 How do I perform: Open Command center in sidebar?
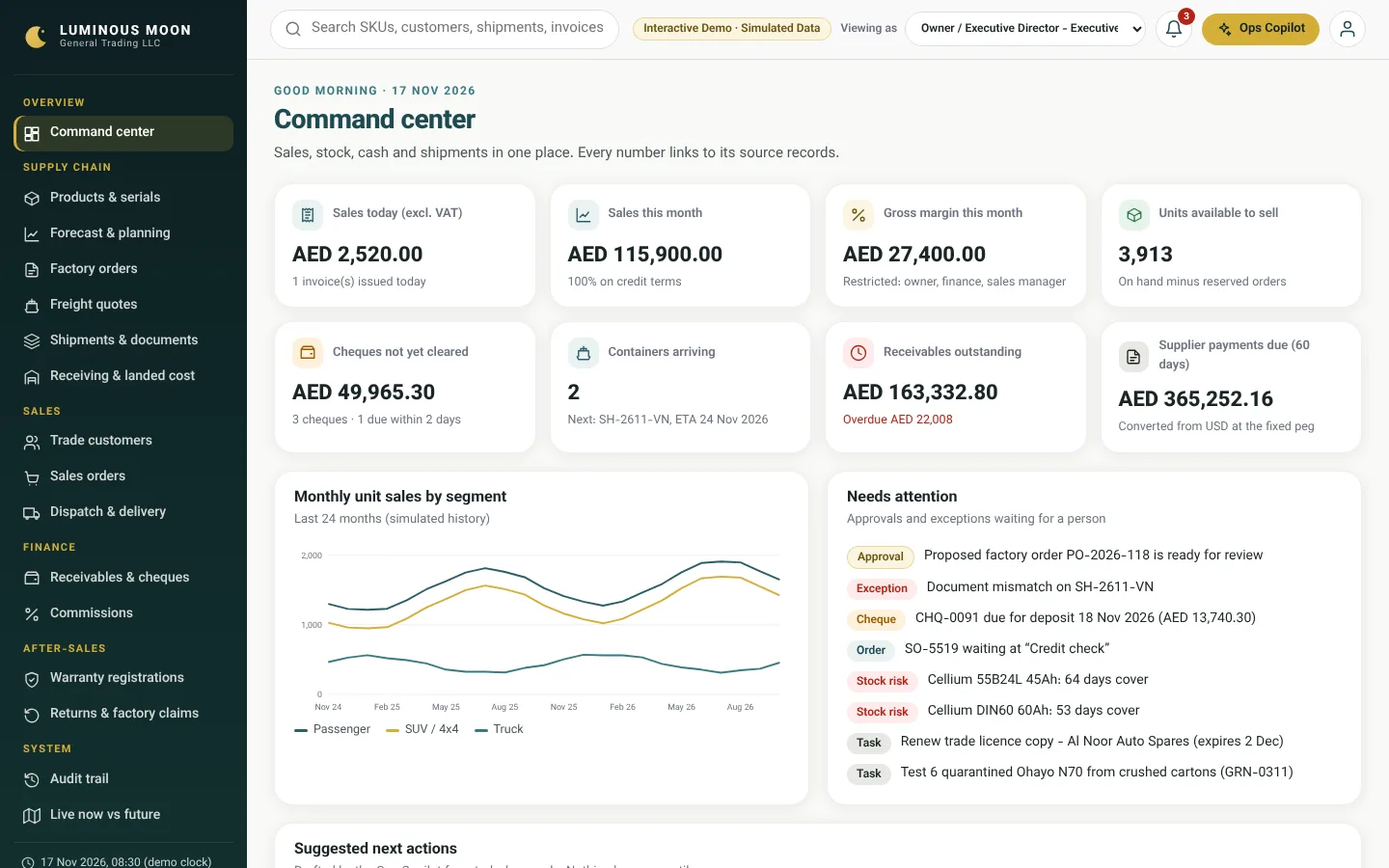point(123,133)
